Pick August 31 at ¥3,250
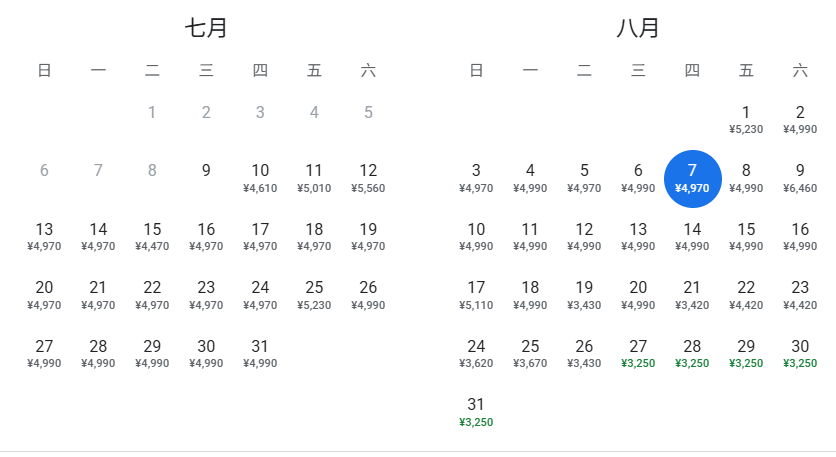This screenshot has width=836, height=457. point(476,410)
